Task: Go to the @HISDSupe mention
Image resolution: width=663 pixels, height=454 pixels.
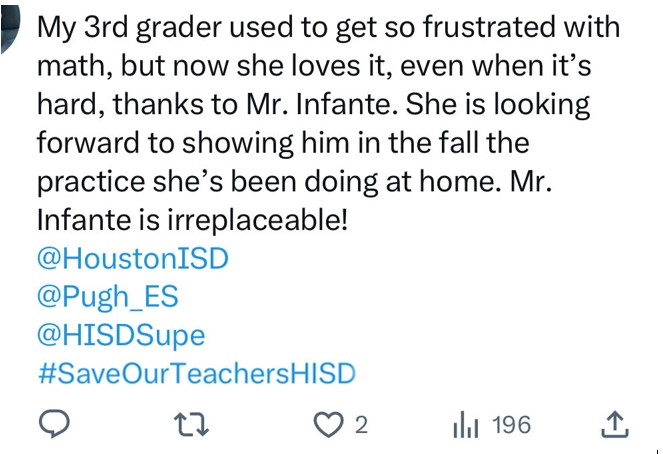Action: 120,335
